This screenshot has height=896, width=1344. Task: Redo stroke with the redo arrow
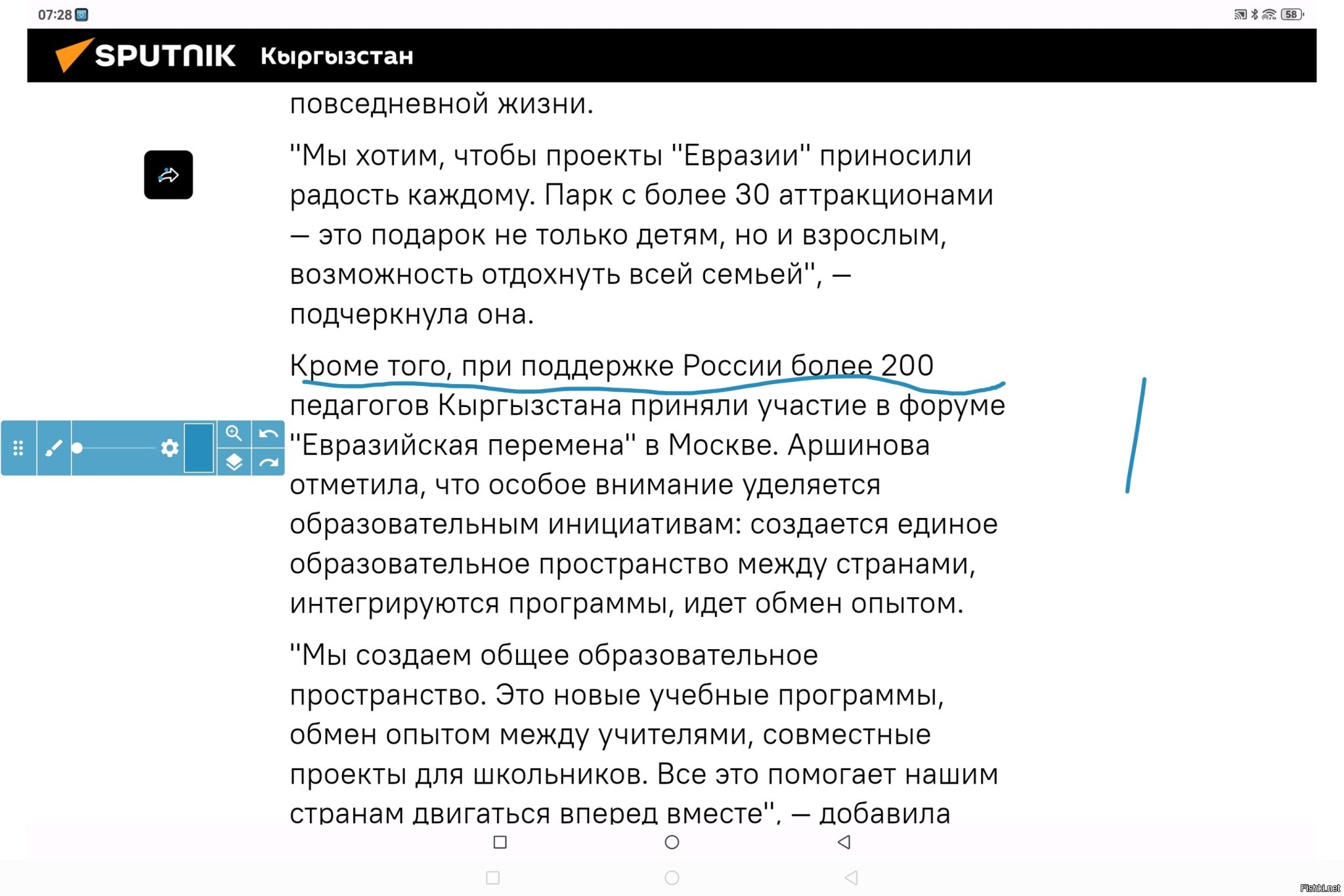pyautogui.click(x=268, y=462)
